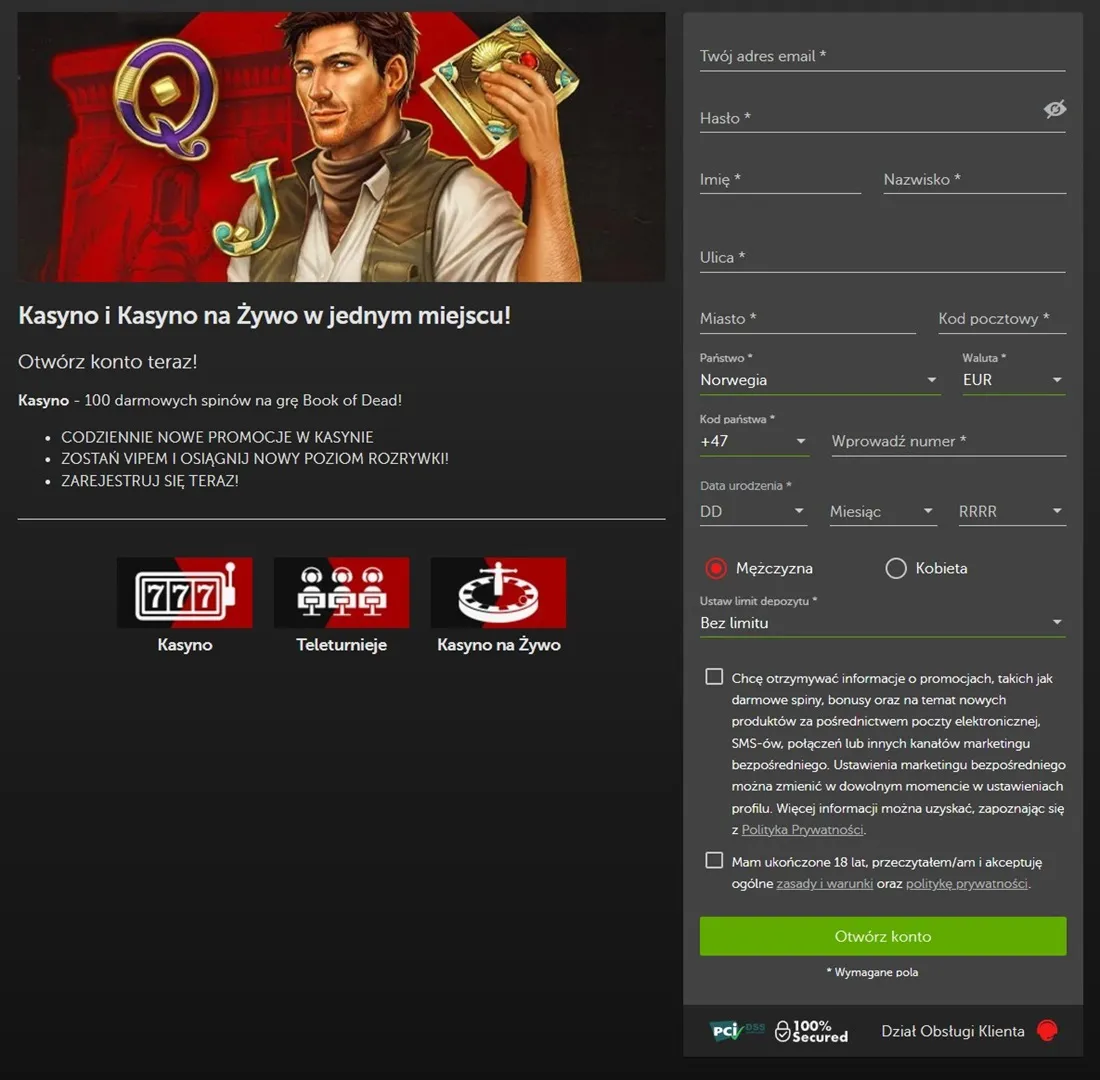Click the Imię input field
Screen dimensions: 1100x1080
click(x=780, y=180)
